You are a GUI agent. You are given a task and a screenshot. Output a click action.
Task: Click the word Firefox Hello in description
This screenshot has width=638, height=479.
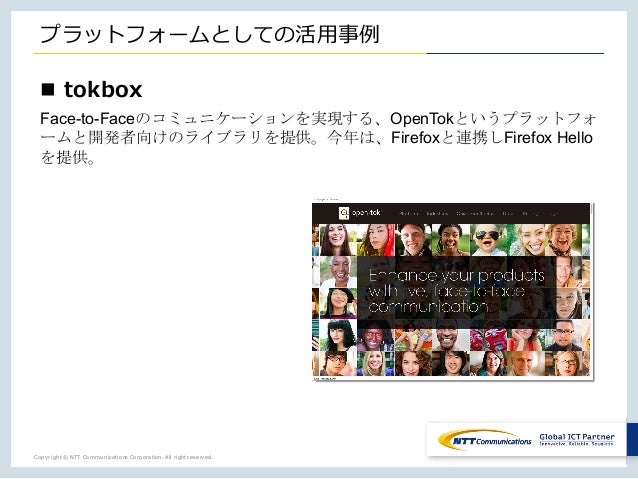[548, 138]
